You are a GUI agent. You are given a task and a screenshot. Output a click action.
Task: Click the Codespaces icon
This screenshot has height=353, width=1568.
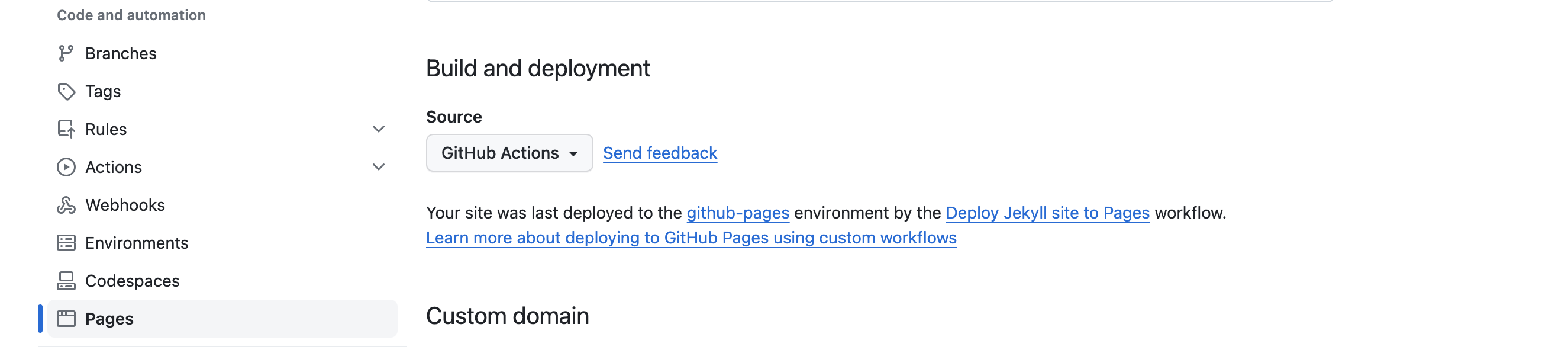(x=66, y=281)
